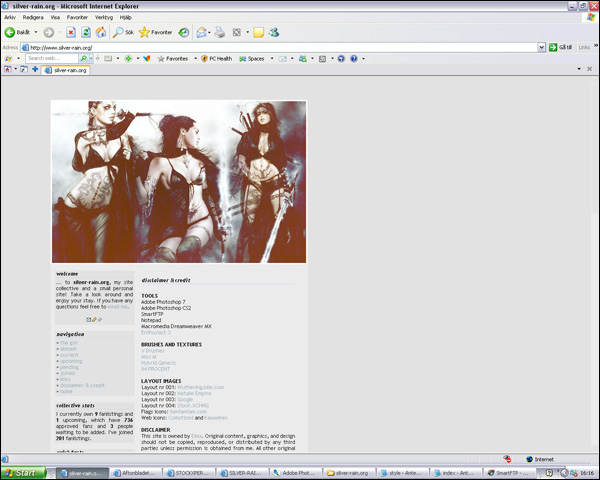The width and height of the screenshot is (600, 480).
Task: Switch to SmartFTP taskbar window
Action: (508, 473)
